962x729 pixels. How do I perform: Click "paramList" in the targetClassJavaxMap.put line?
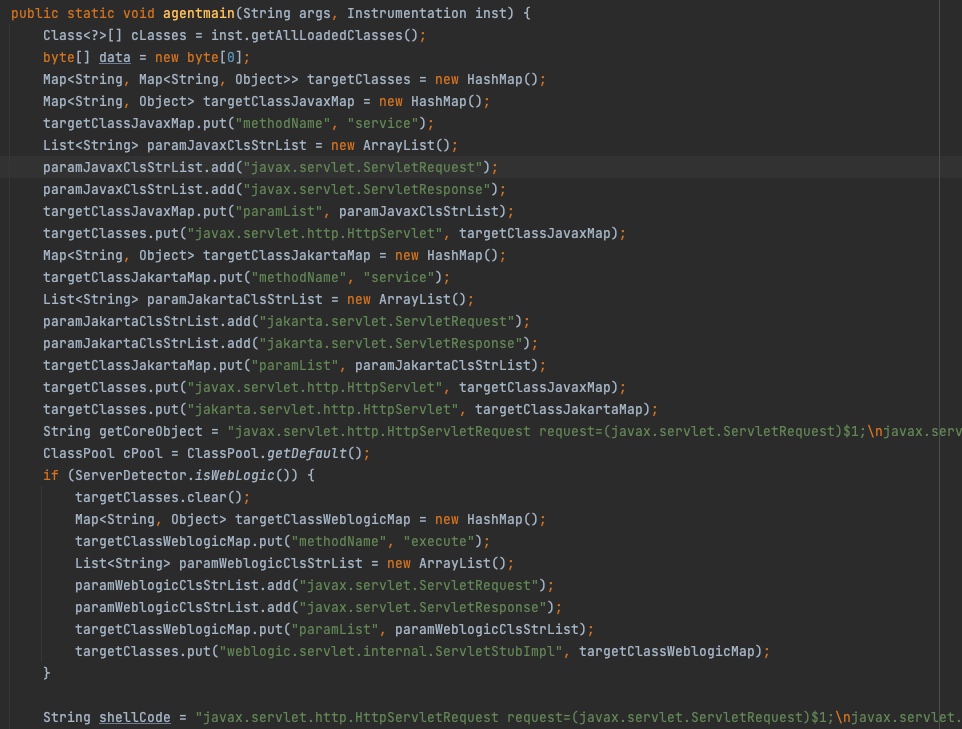(279, 212)
